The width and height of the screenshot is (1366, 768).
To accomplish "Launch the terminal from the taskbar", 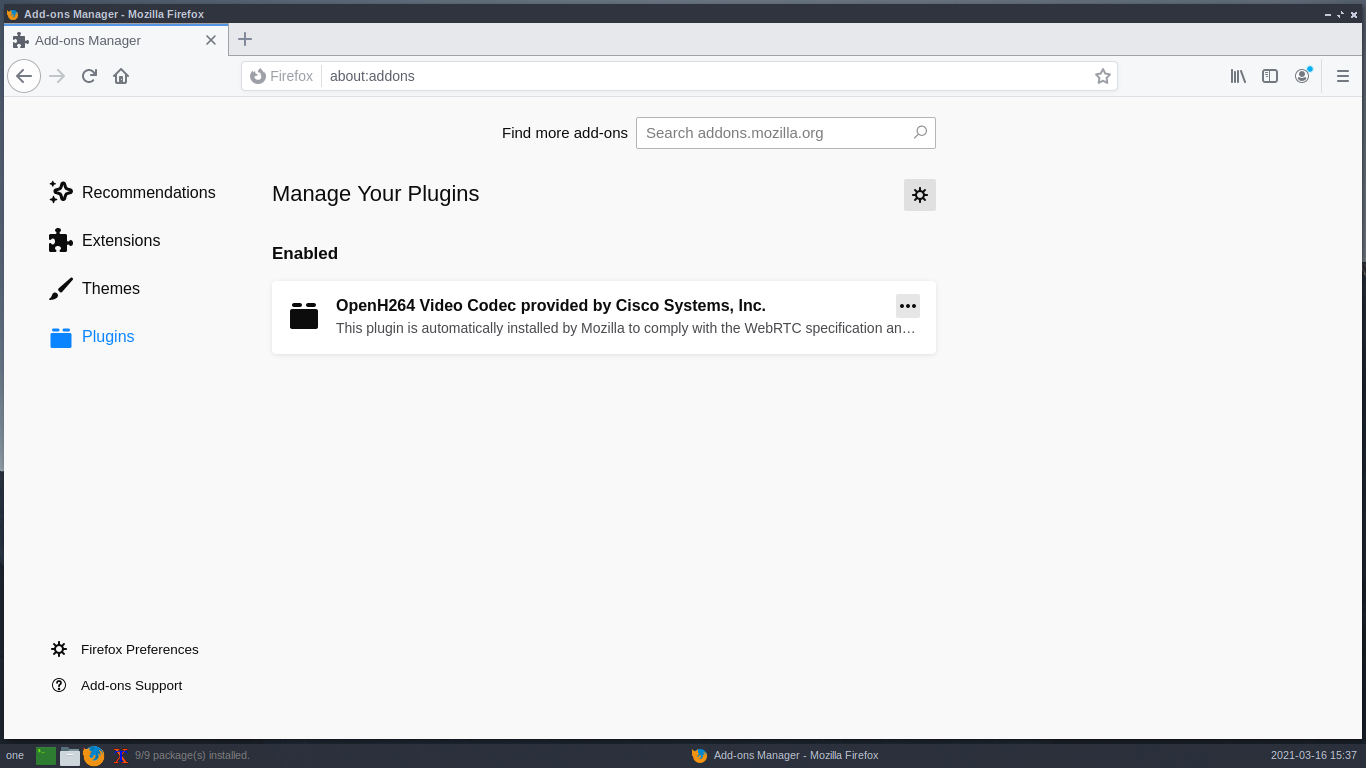I will click(46, 756).
